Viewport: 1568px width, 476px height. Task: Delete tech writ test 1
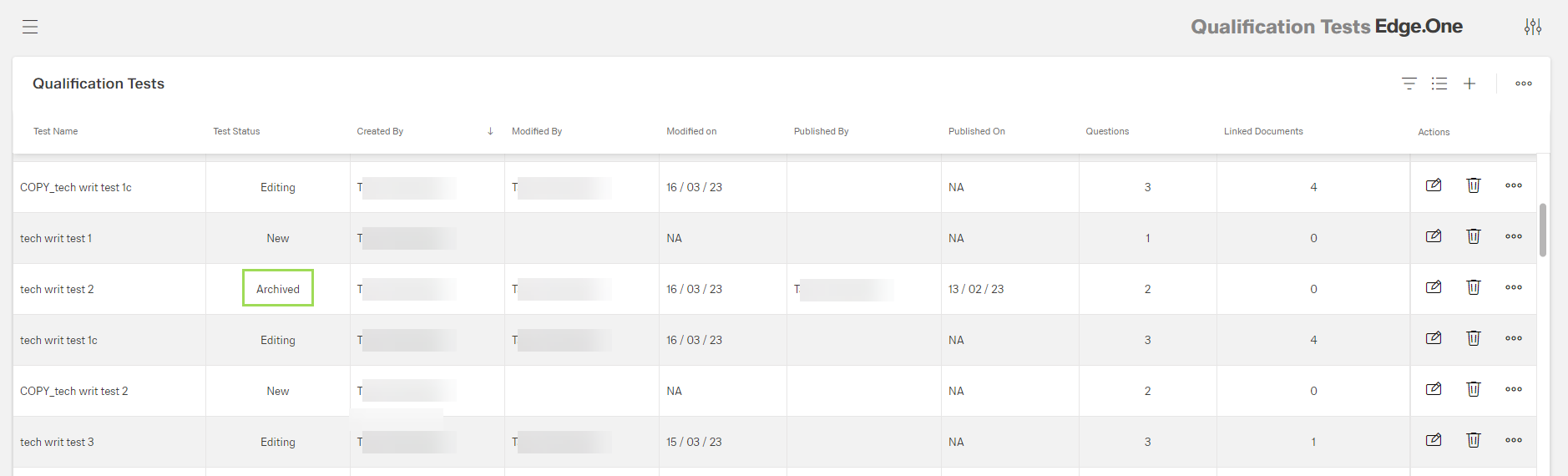(1474, 236)
